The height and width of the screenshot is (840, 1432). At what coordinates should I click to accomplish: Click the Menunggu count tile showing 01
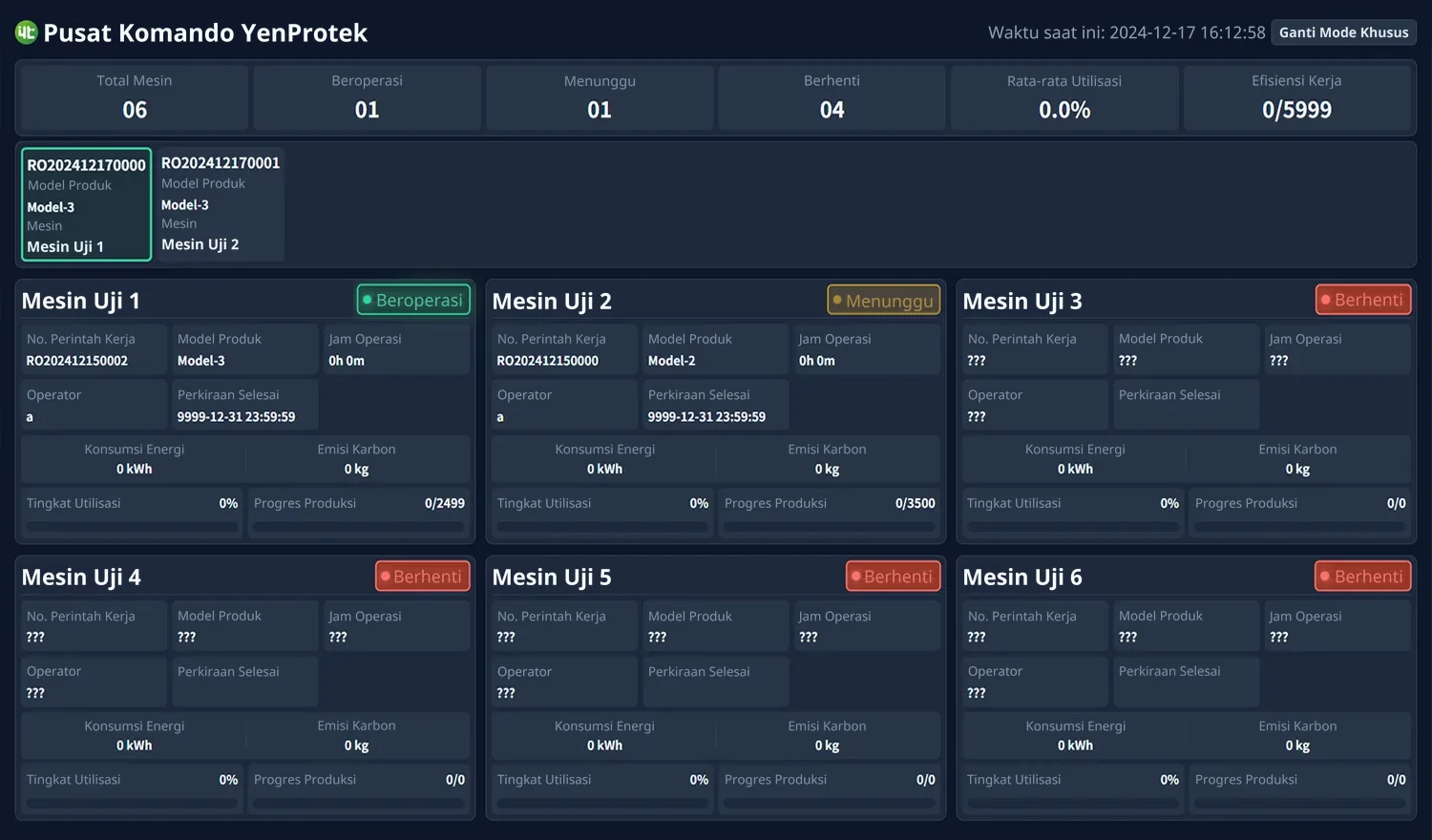pyautogui.click(x=600, y=97)
